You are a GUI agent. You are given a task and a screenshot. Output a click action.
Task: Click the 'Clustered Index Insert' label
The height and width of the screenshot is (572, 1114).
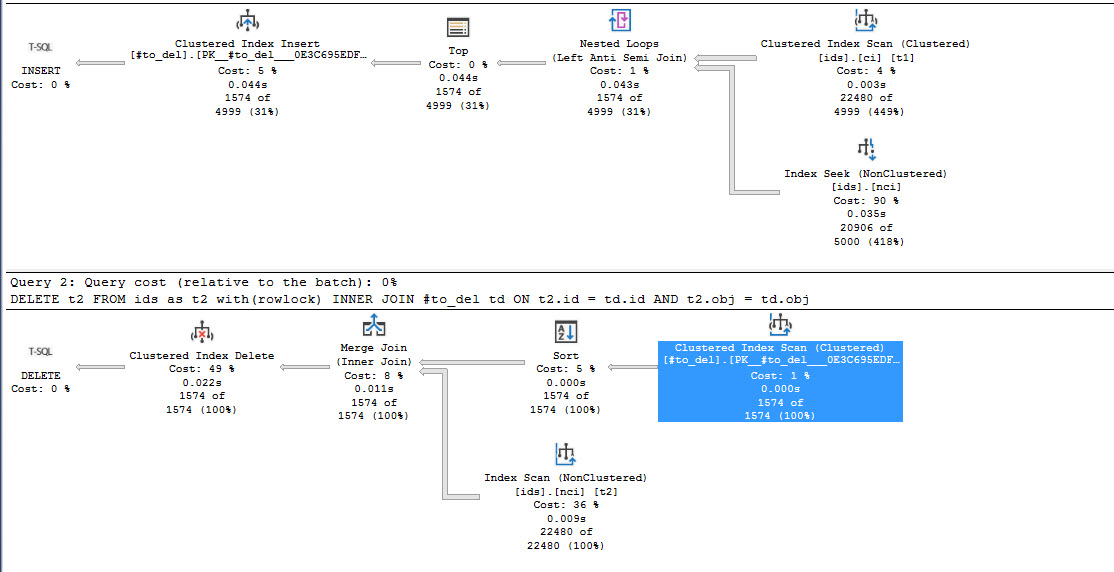247,44
